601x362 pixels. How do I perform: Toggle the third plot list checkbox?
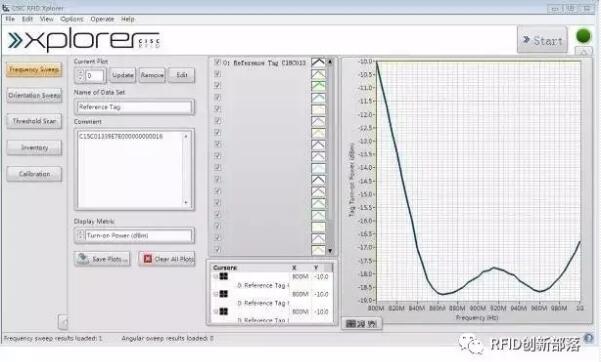[x=217, y=85]
